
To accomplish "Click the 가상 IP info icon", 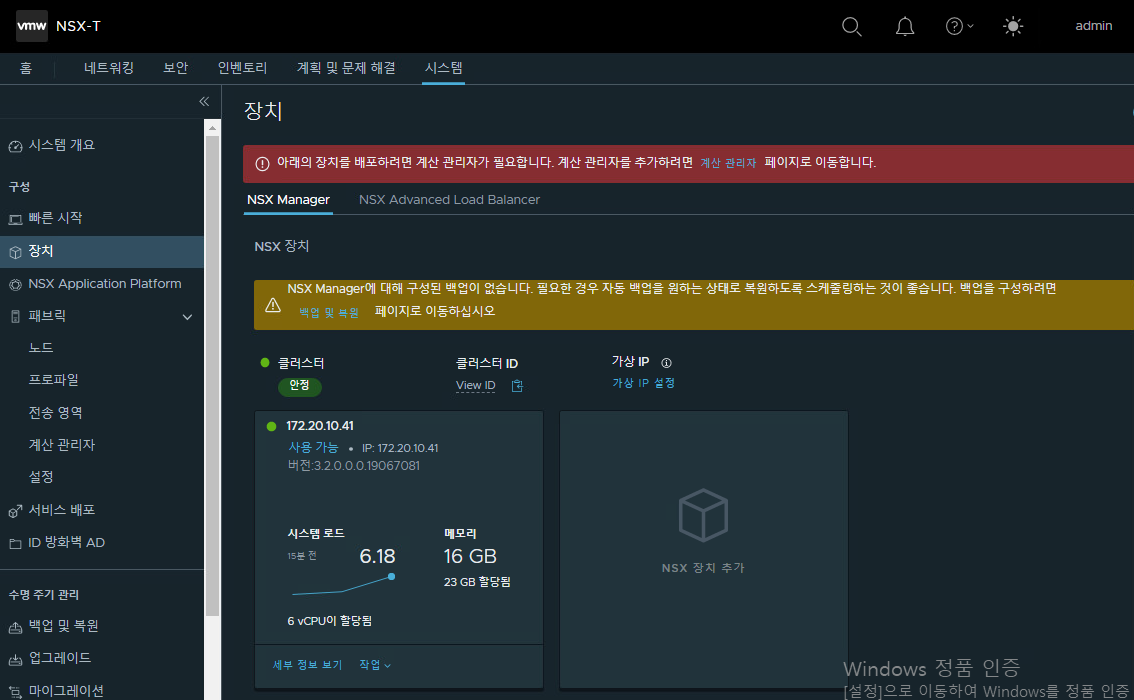I will tap(666, 363).
